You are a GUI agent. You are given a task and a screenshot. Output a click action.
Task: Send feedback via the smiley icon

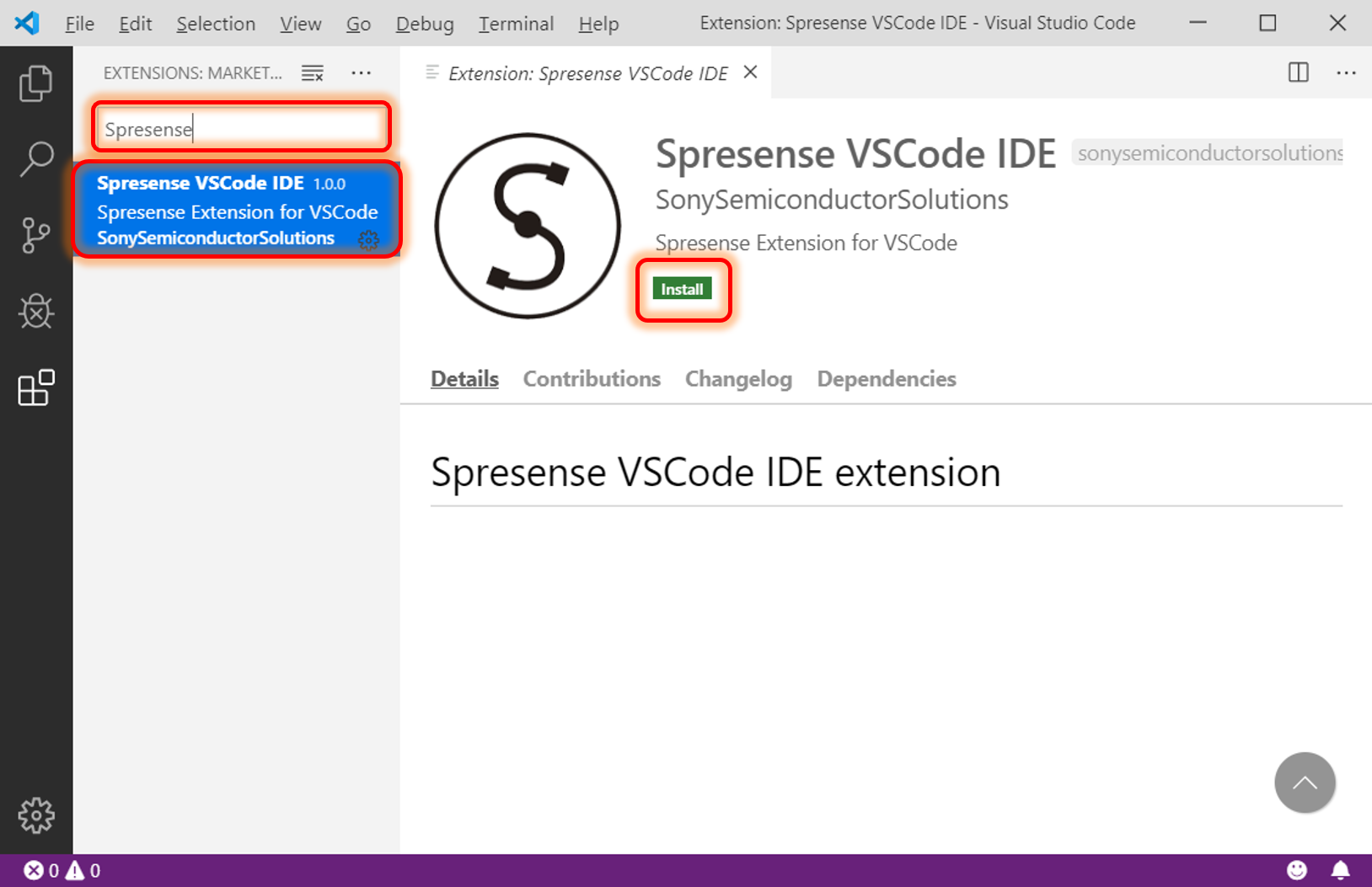pyautogui.click(x=1296, y=869)
